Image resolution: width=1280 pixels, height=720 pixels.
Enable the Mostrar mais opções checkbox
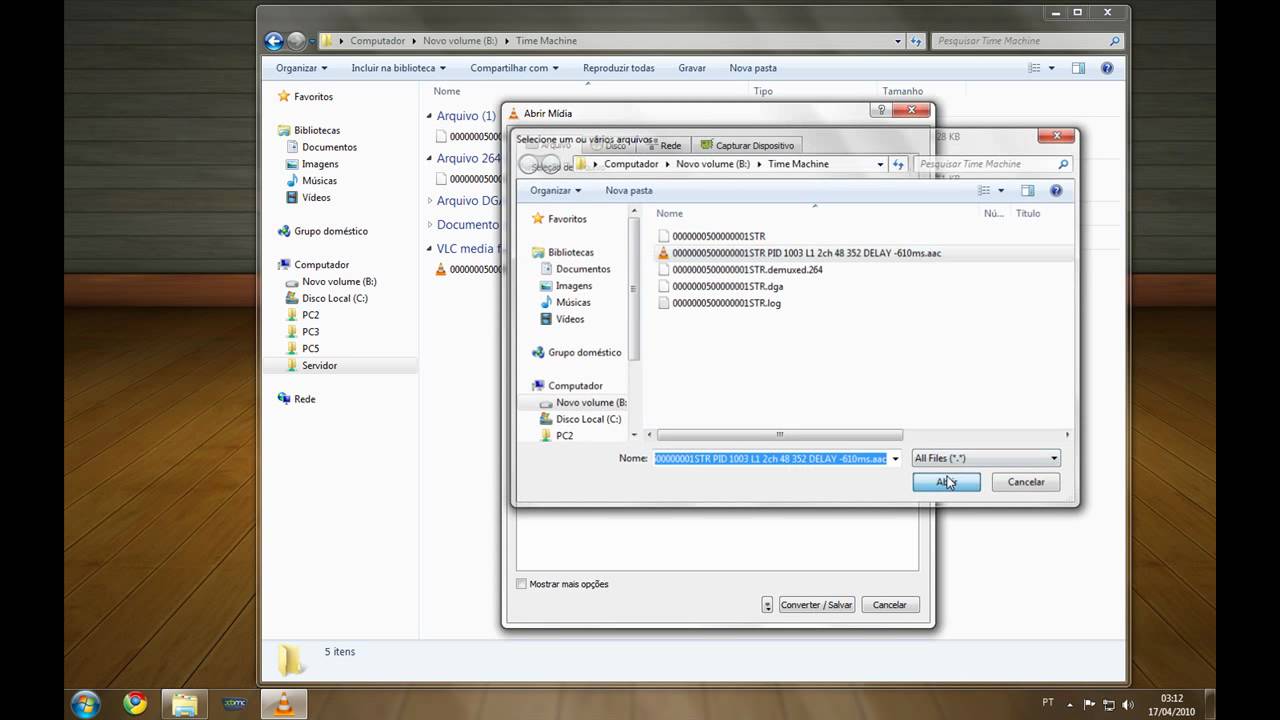pos(521,584)
